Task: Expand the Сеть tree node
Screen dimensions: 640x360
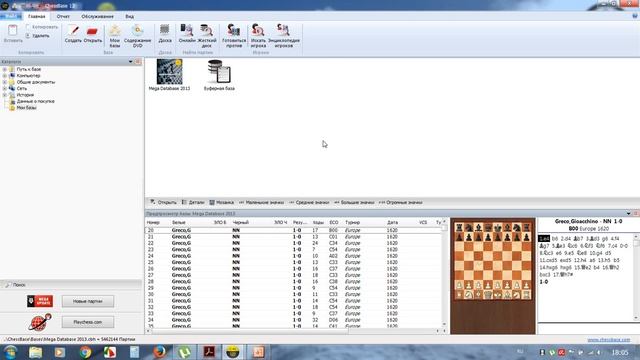Action: tap(4, 89)
